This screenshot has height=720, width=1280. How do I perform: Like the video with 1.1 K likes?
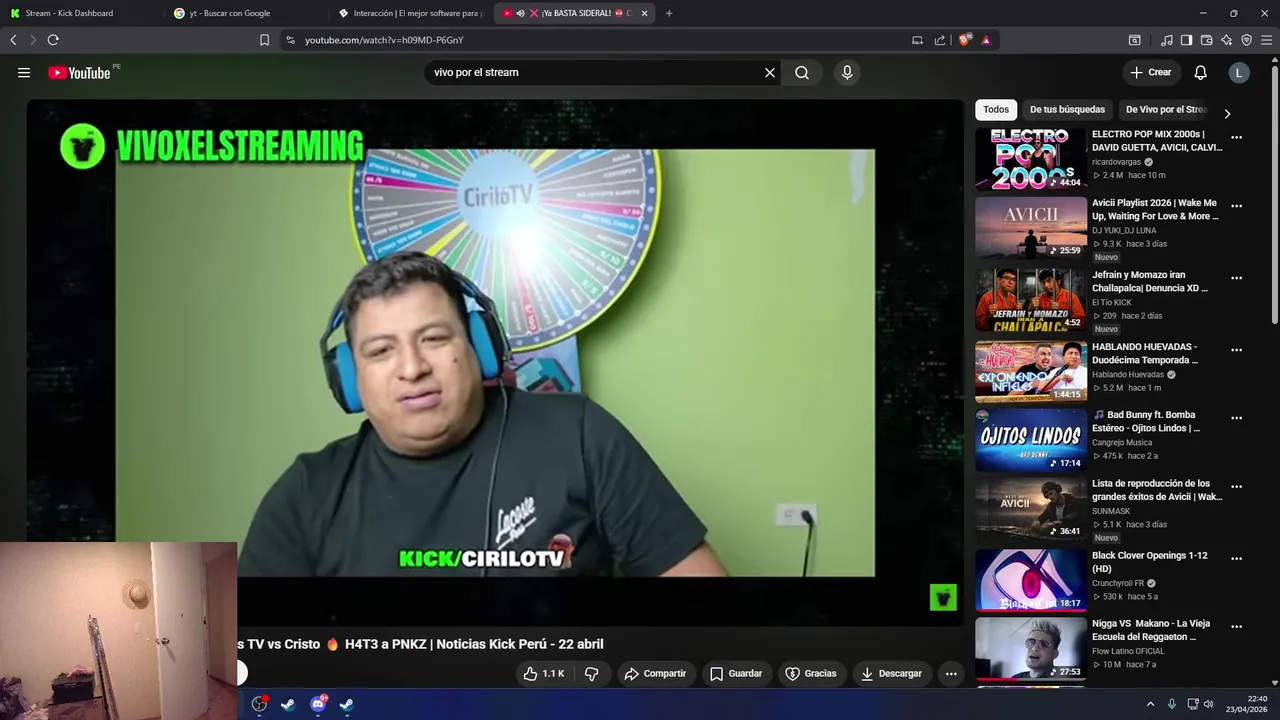[x=544, y=674]
